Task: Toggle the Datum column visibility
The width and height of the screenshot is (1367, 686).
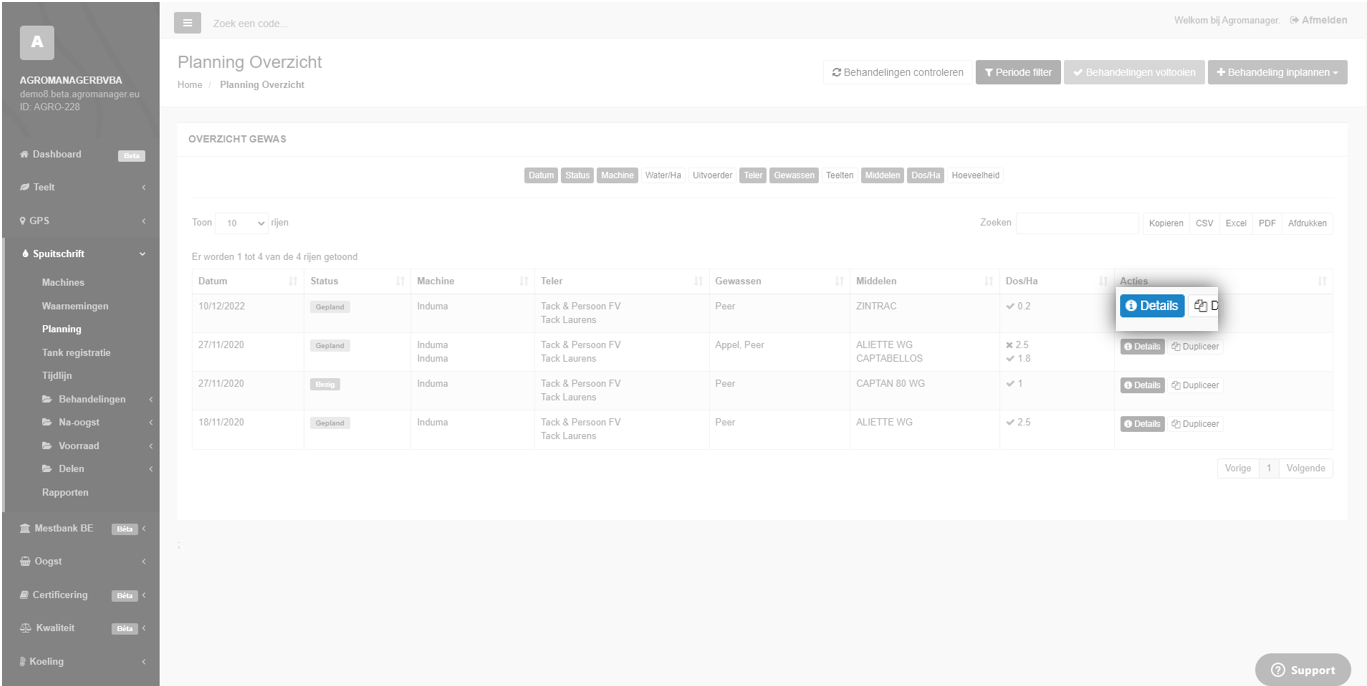Action: click(541, 175)
